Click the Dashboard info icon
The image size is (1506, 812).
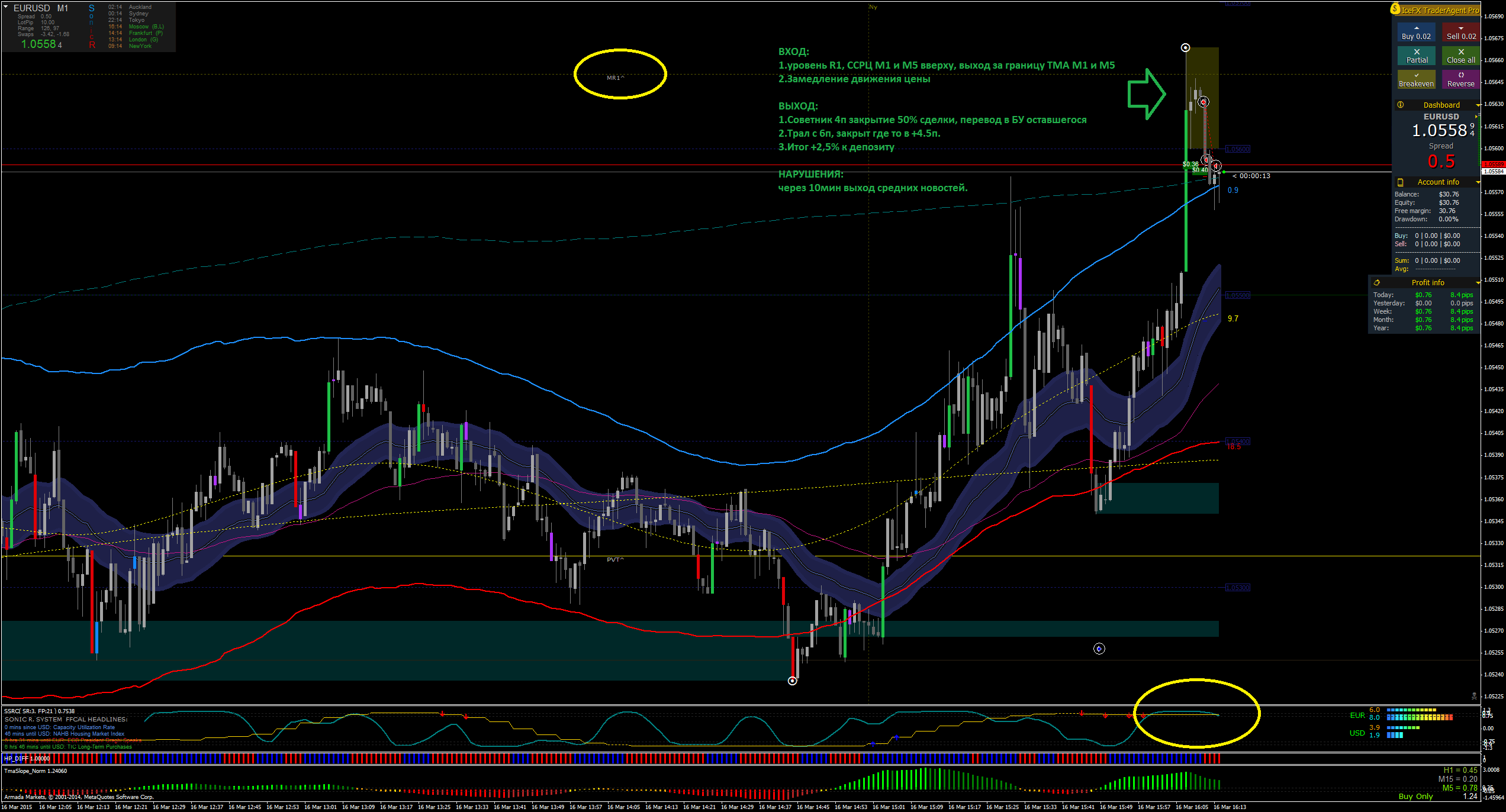click(1401, 105)
